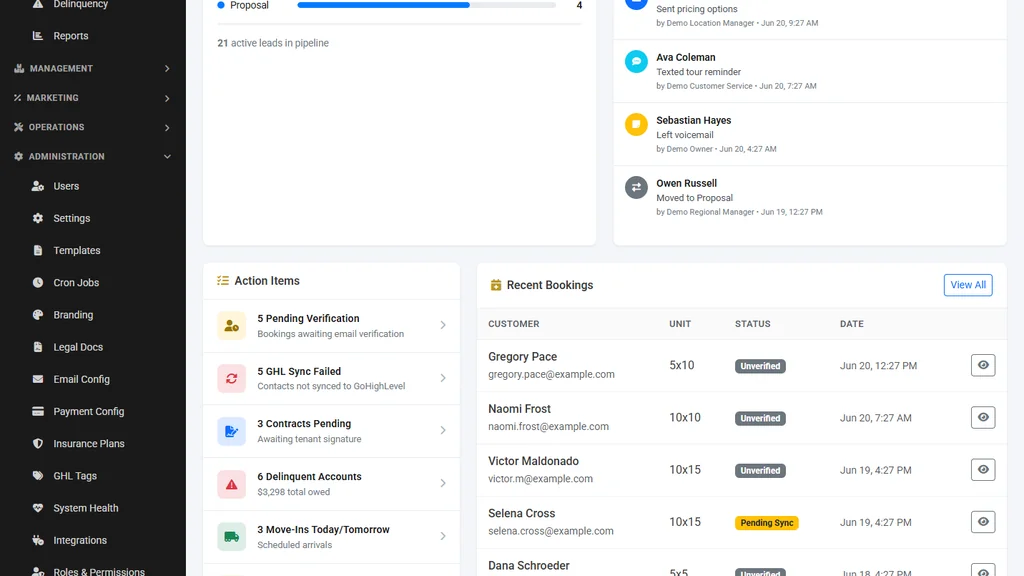Open the Users menu label
Screen dimensions: 1024x576
click(x=66, y=186)
